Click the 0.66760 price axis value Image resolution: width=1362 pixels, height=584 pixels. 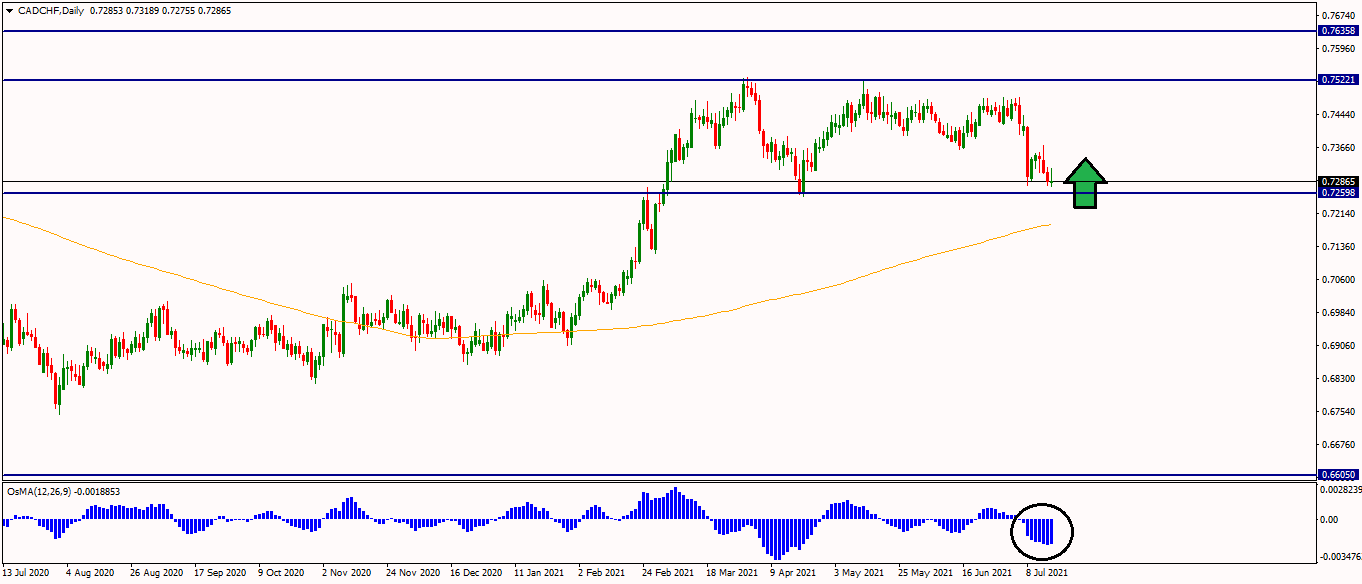point(1338,445)
